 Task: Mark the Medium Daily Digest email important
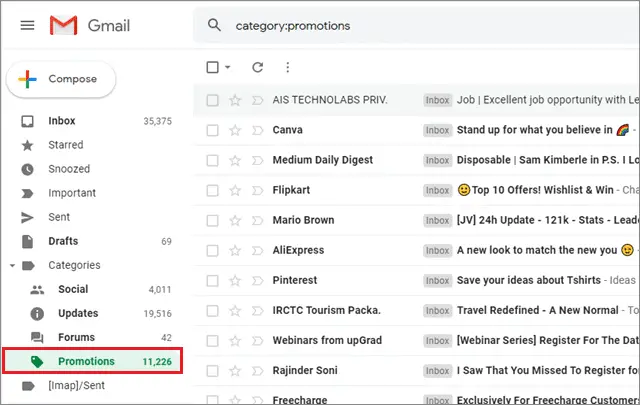click(258, 160)
